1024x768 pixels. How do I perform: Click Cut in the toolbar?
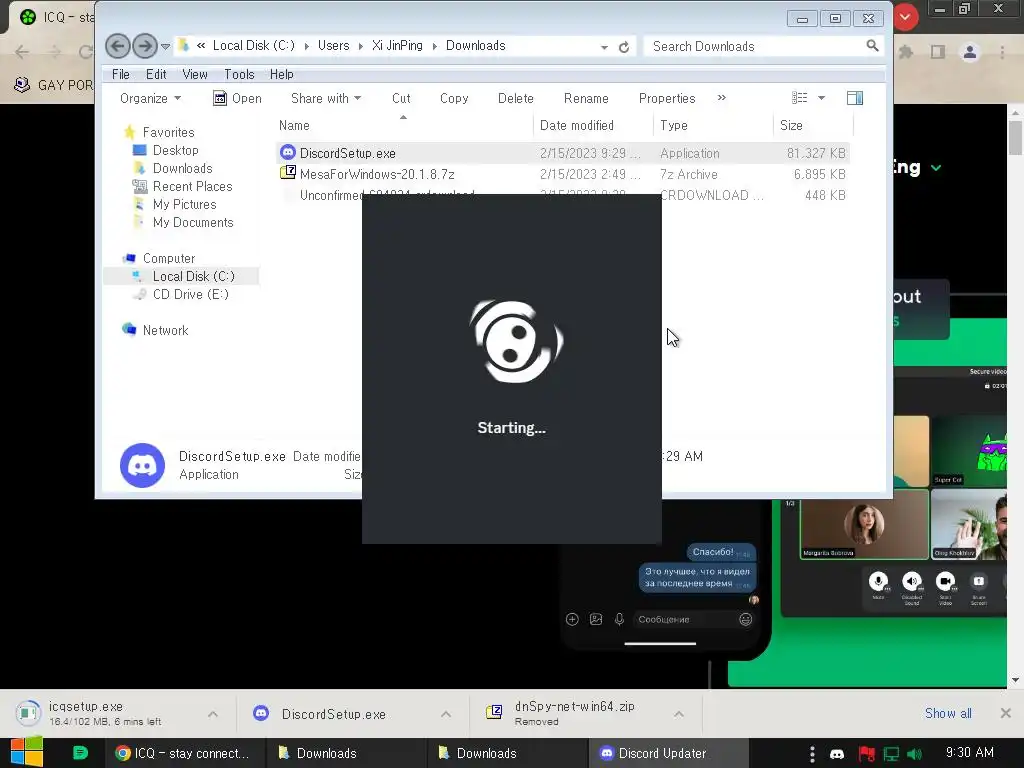pos(401,99)
